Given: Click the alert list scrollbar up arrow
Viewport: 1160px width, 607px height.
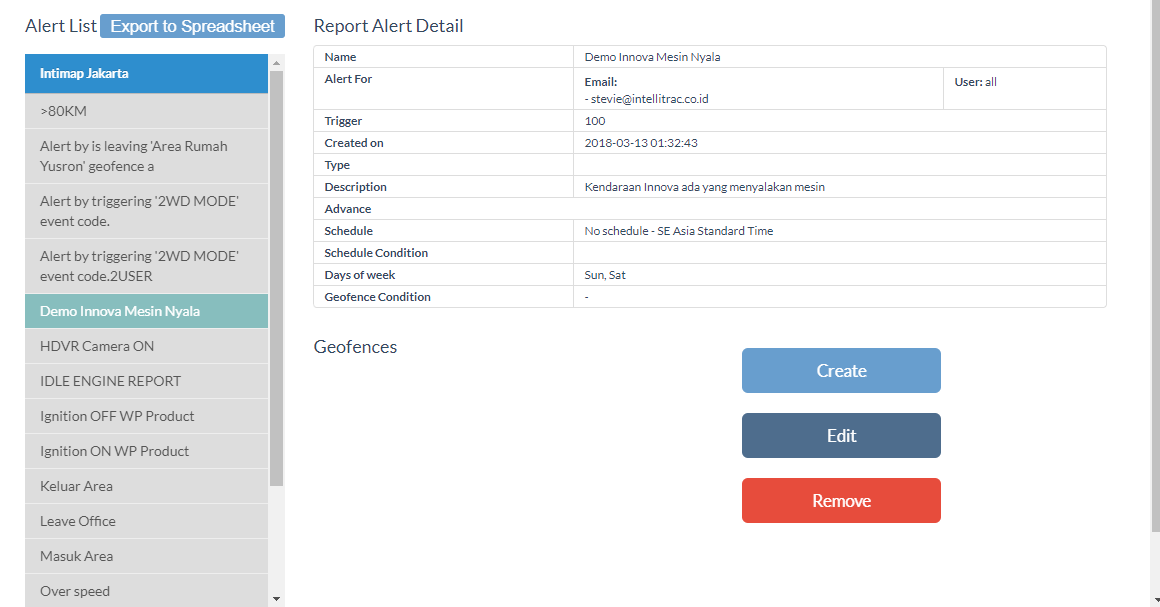Looking at the screenshot, I should [276, 62].
